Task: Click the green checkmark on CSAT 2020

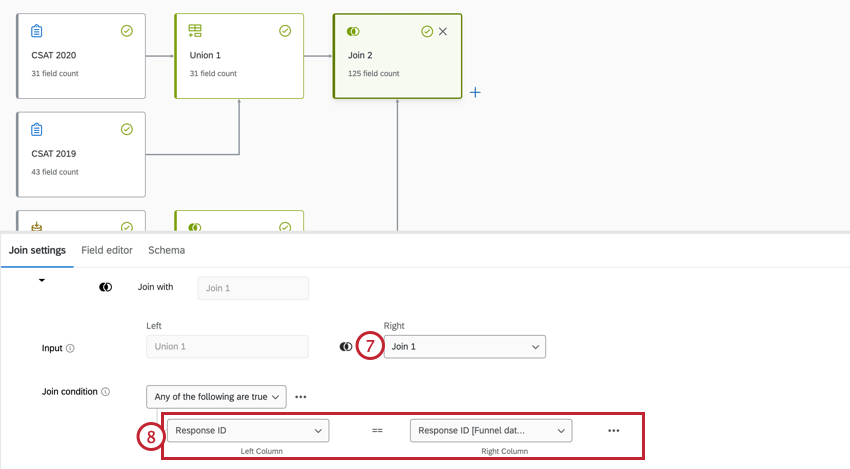Action: click(127, 31)
